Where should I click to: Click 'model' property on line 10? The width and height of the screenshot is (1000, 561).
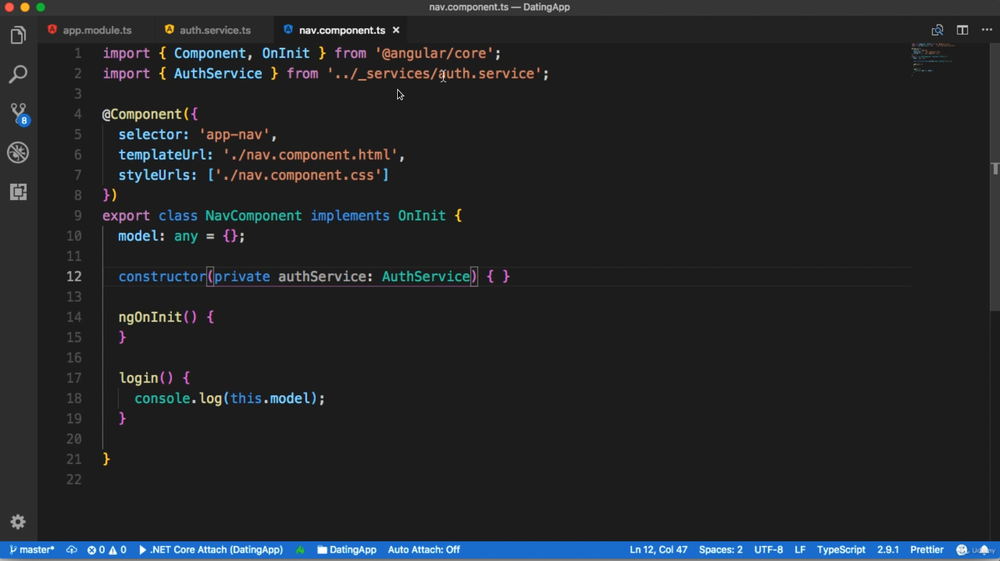click(x=138, y=236)
